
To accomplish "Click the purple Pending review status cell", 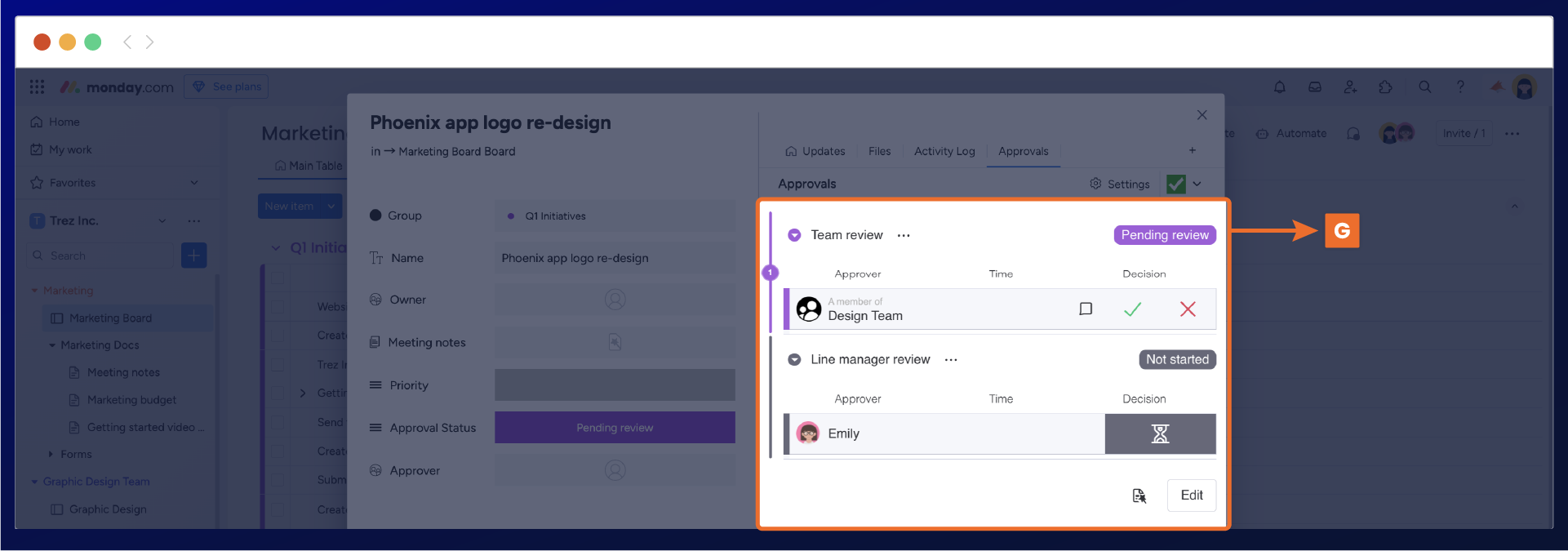I will pyautogui.click(x=615, y=428).
